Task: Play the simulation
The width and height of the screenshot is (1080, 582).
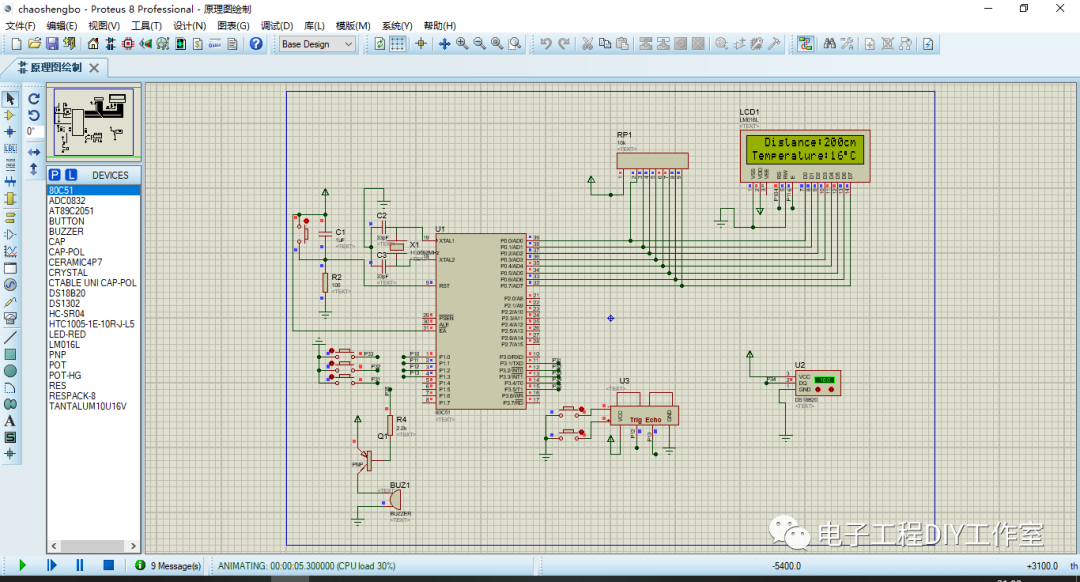Action: (22, 565)
